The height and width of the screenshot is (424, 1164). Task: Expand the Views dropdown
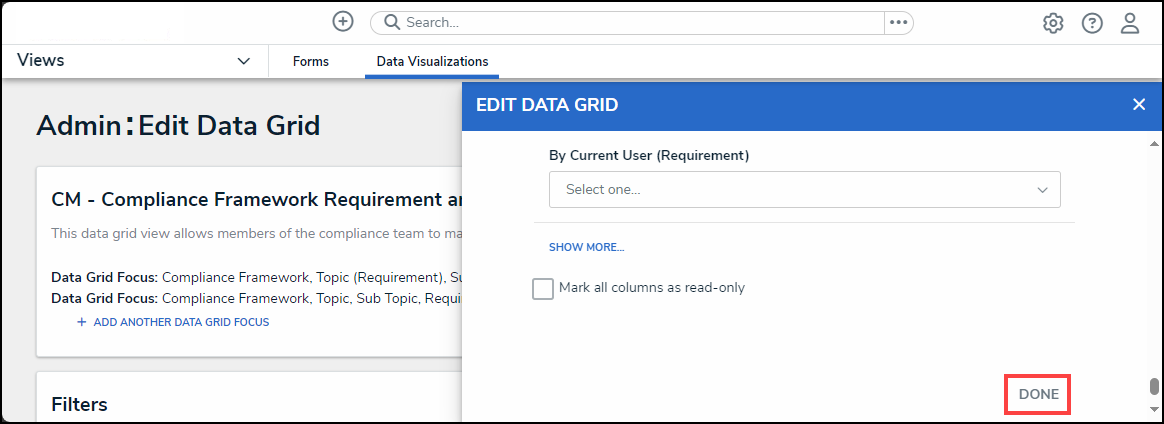point(243,61)
